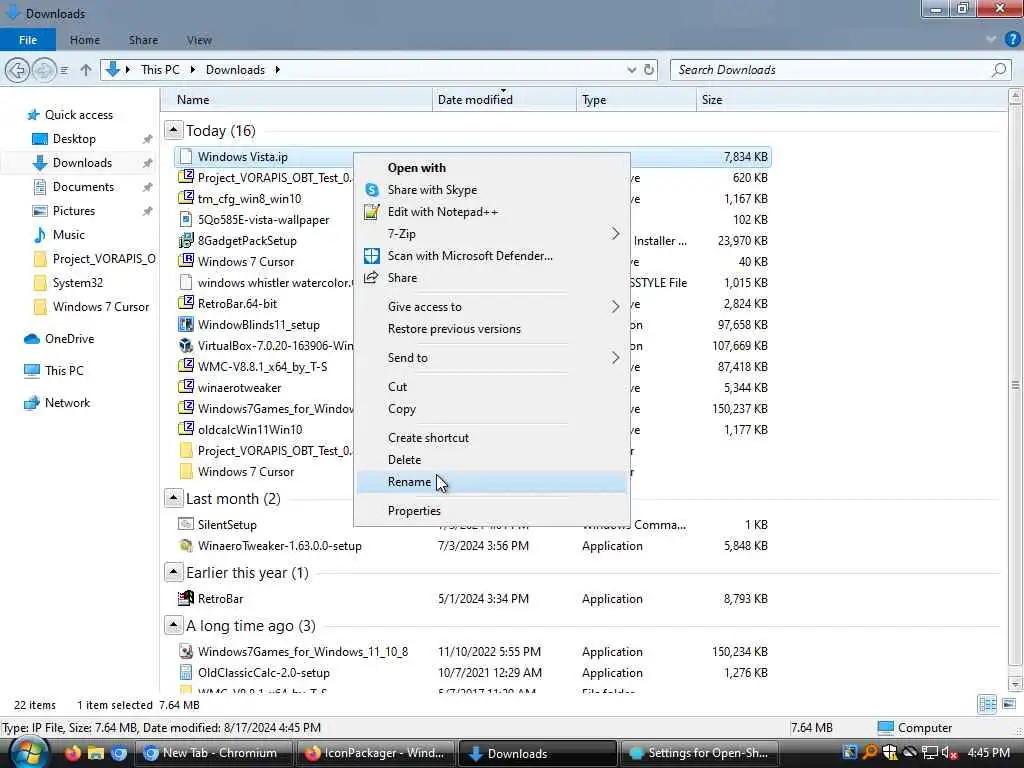Sort by the Type column header

(x=636, y=100)
